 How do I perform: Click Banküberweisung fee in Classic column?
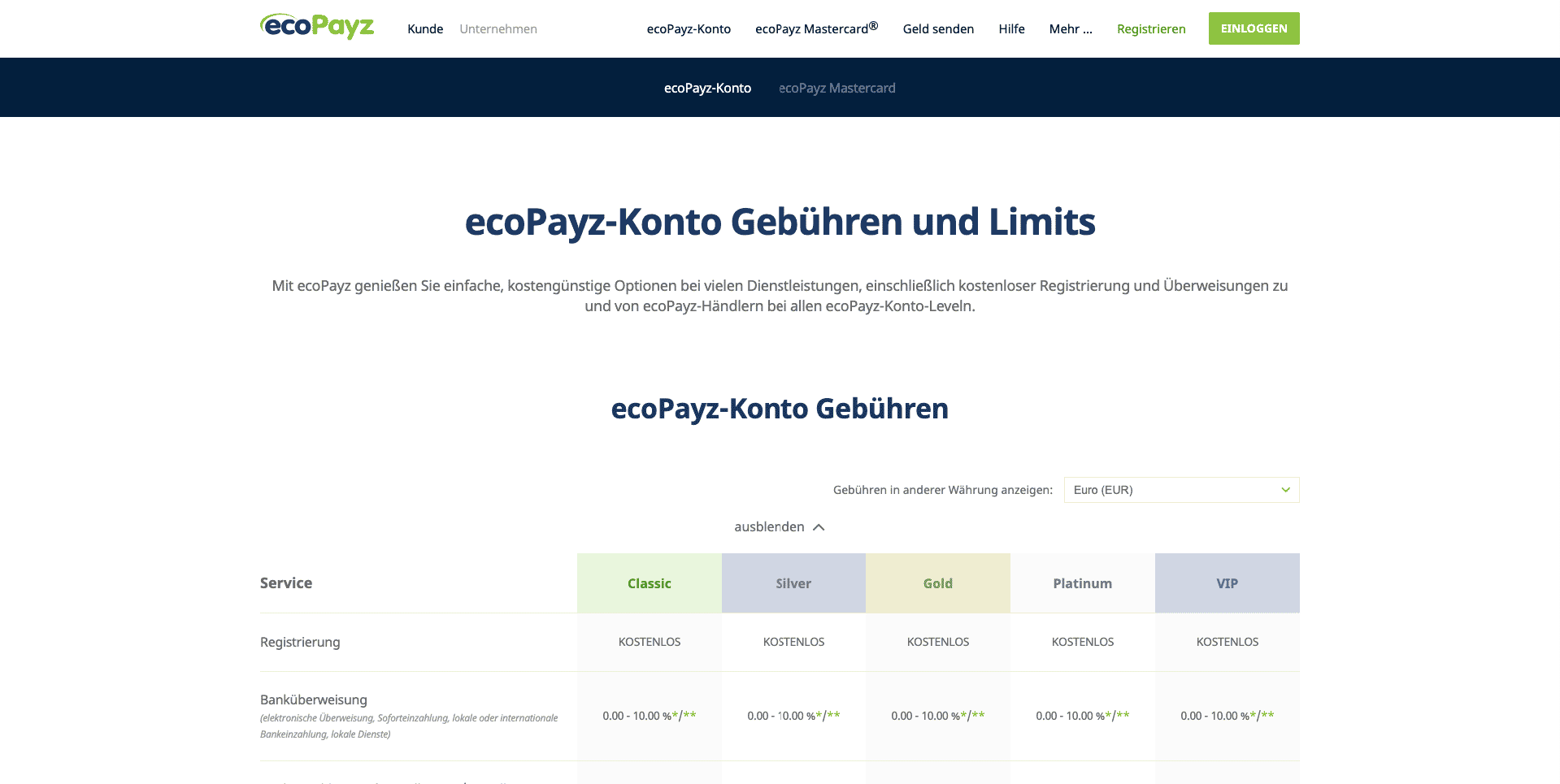point(650,716)
